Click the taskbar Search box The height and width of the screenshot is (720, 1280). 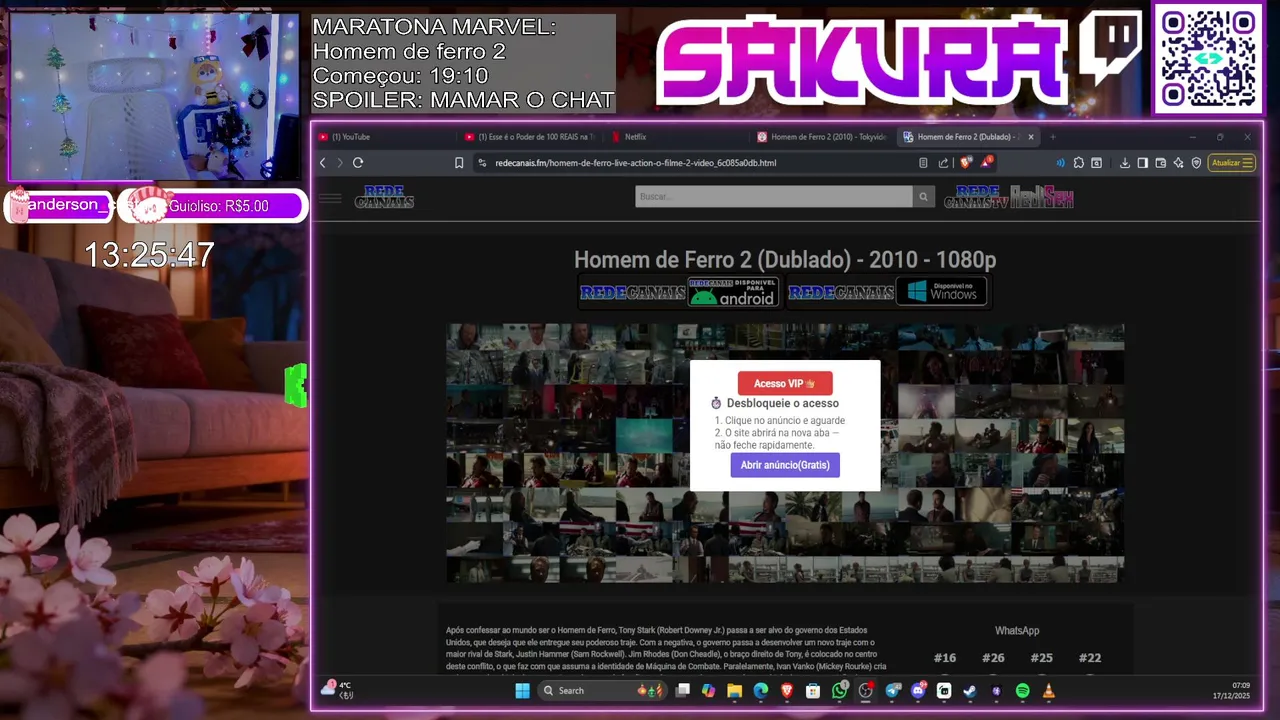(x=602, y=691)
